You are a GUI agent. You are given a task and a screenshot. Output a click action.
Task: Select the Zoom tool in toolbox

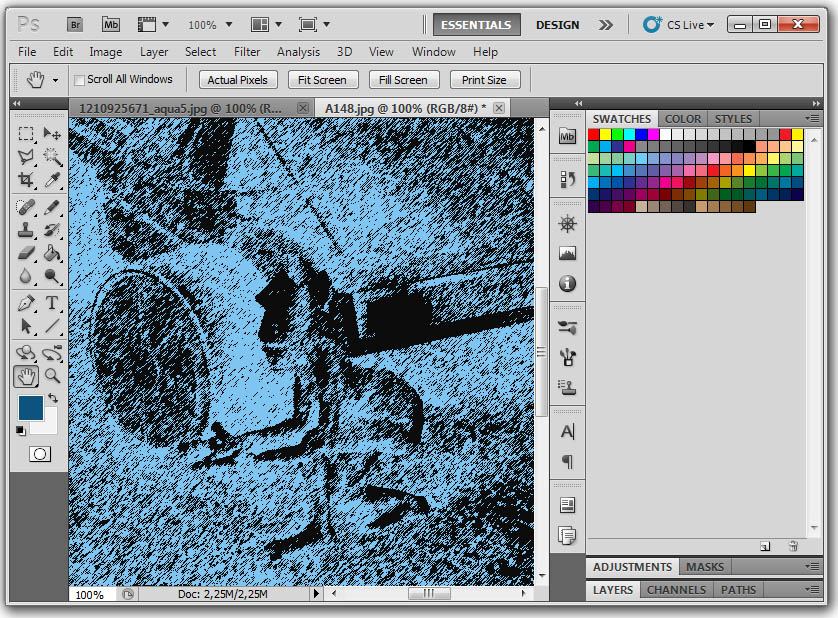click(x=52, y=376)
